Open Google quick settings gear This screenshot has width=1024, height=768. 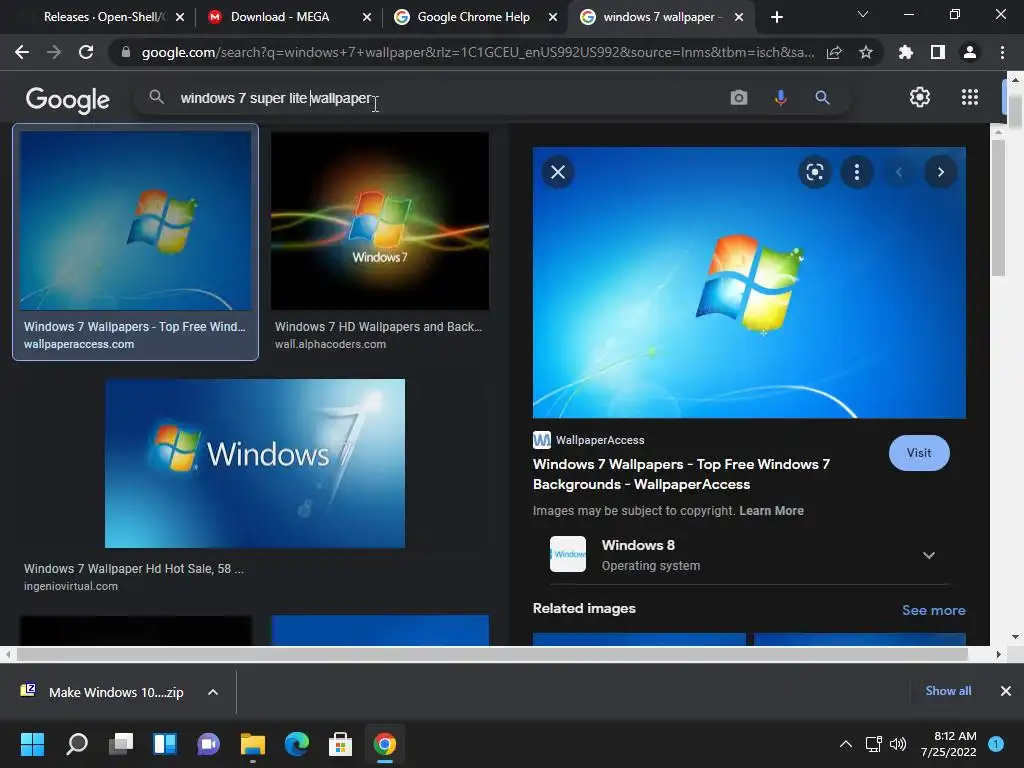click(x=920, y=97)
